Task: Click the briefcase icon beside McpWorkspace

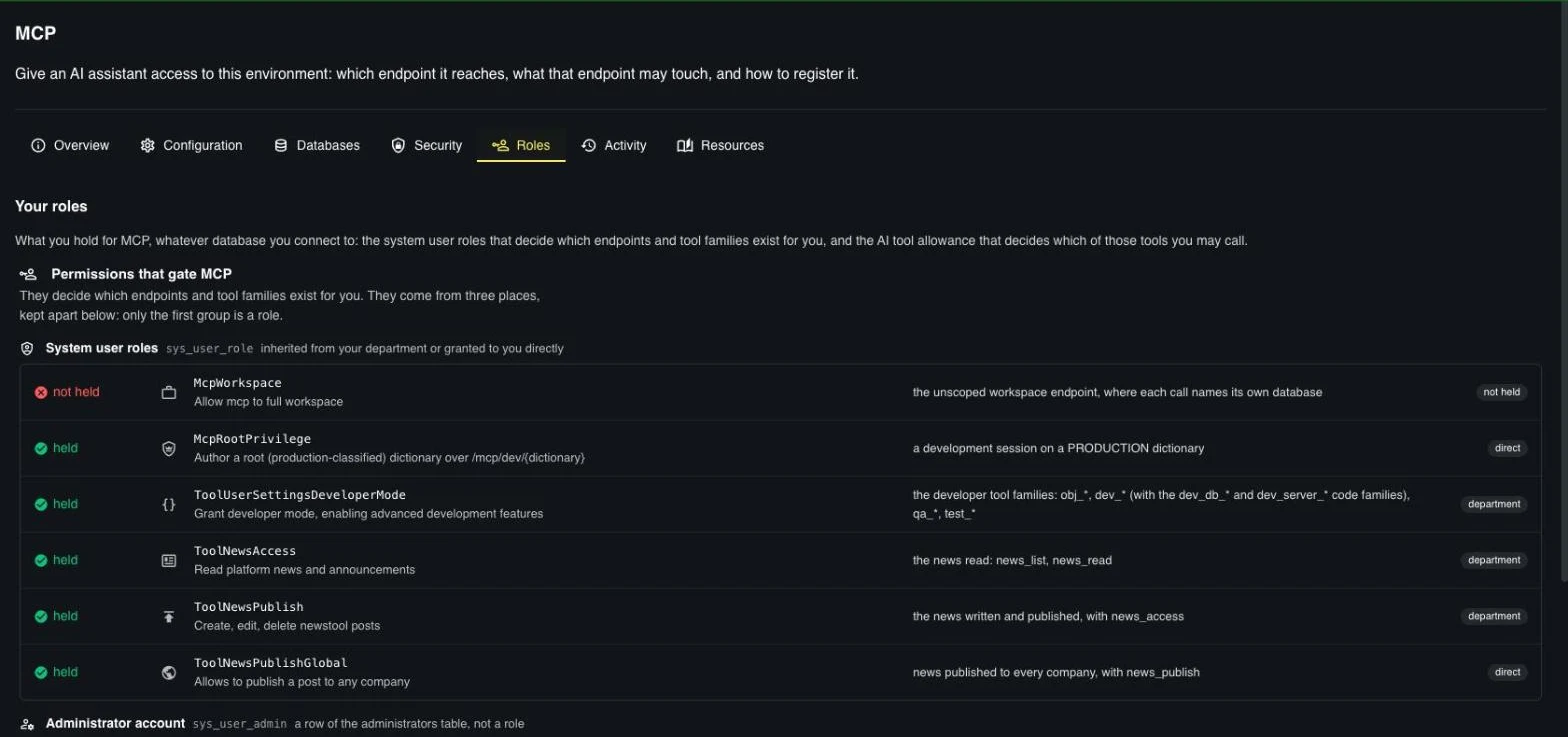Action: point(169,393)
